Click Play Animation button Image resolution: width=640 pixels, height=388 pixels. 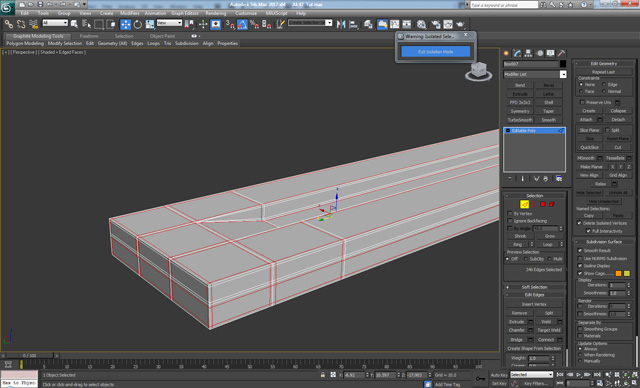578,374
